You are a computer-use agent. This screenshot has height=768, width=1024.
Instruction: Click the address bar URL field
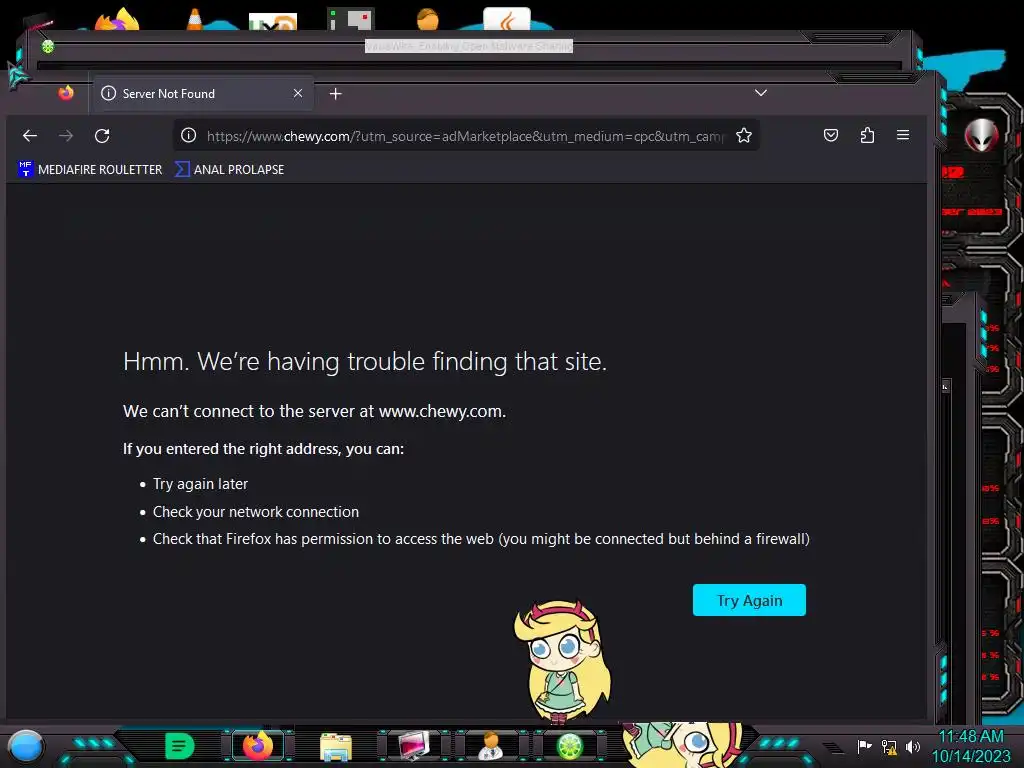(465, 136)
